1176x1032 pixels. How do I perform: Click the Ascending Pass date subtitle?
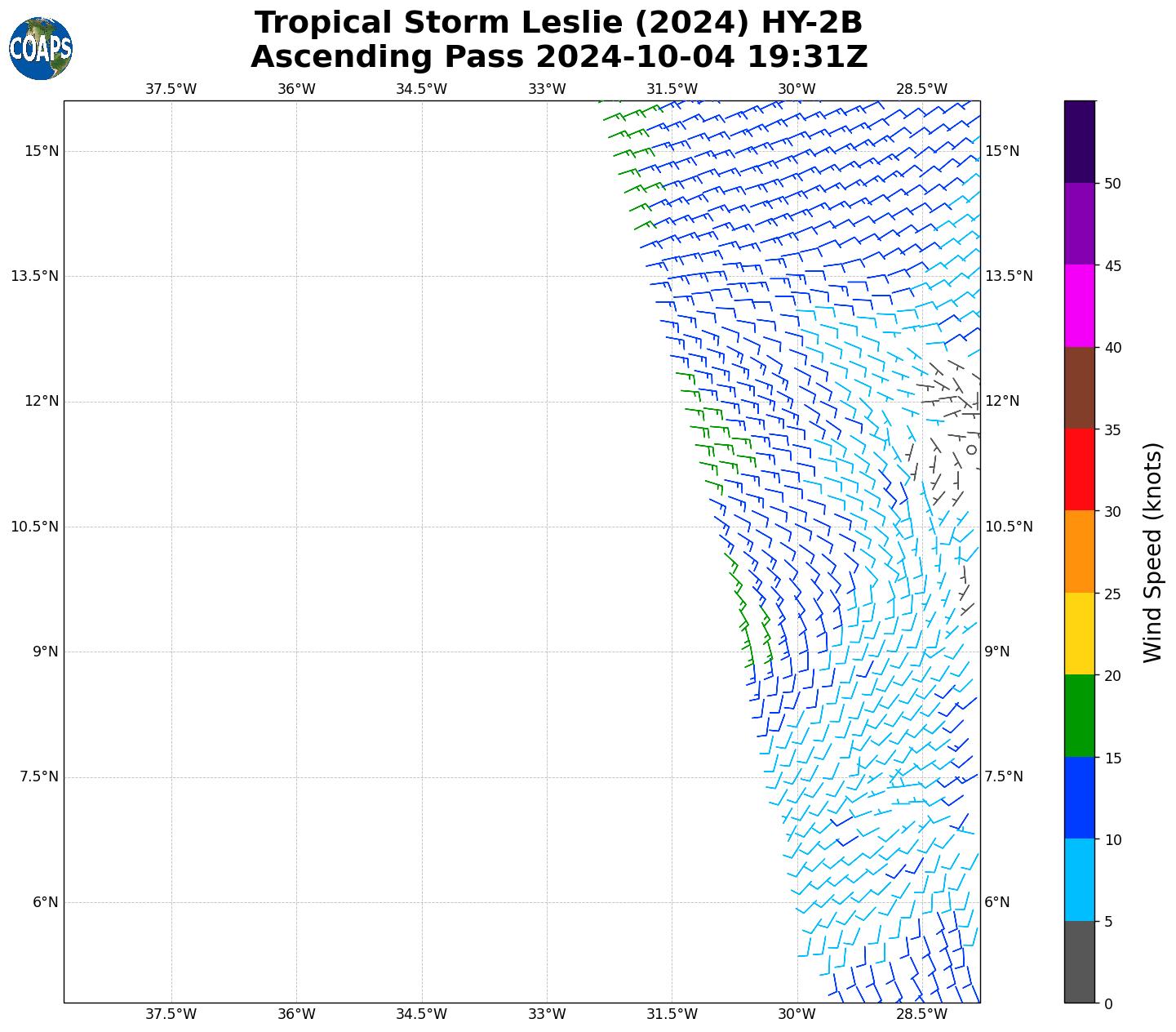tap(559, 57)
